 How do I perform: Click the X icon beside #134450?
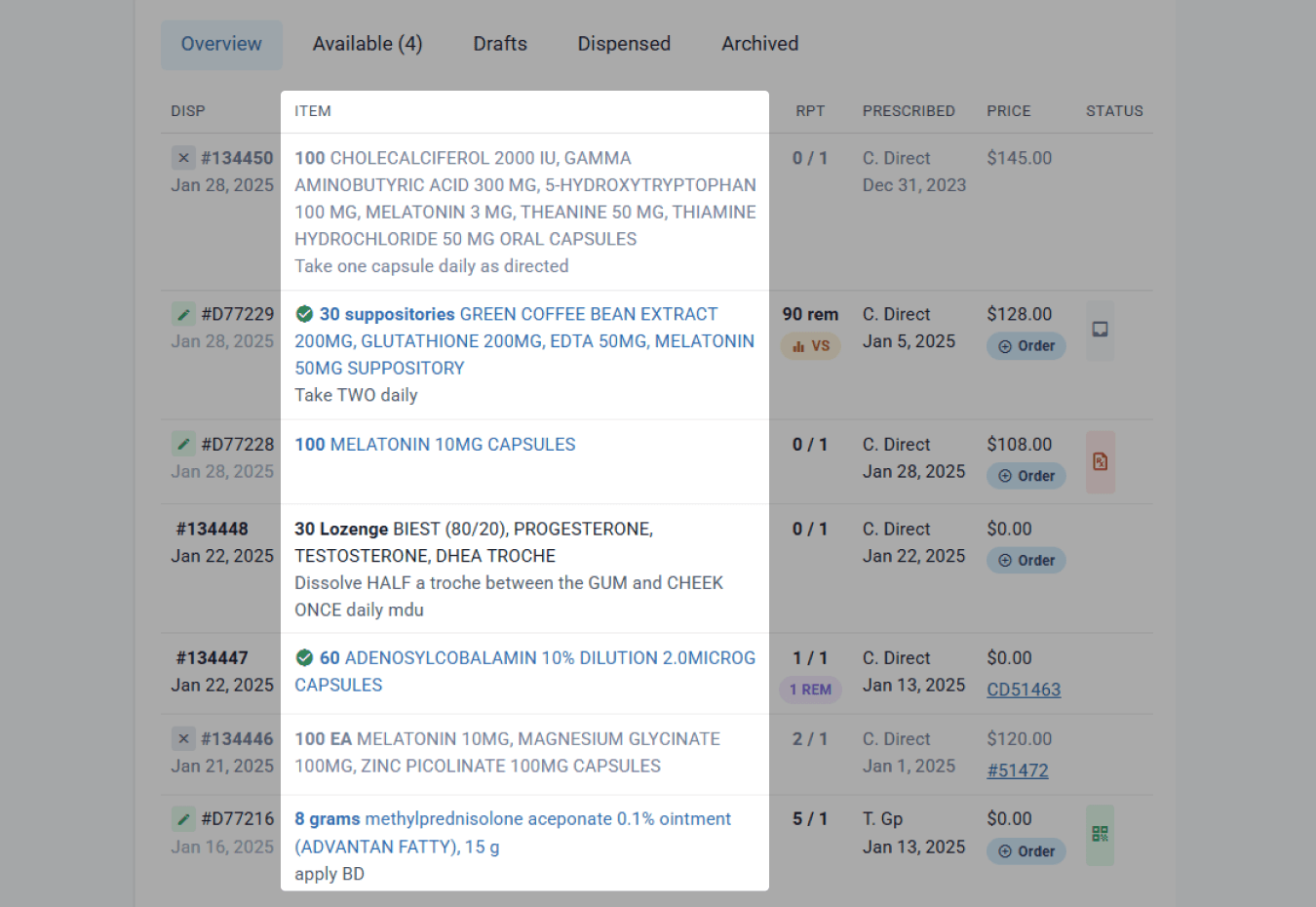point(183,158)
